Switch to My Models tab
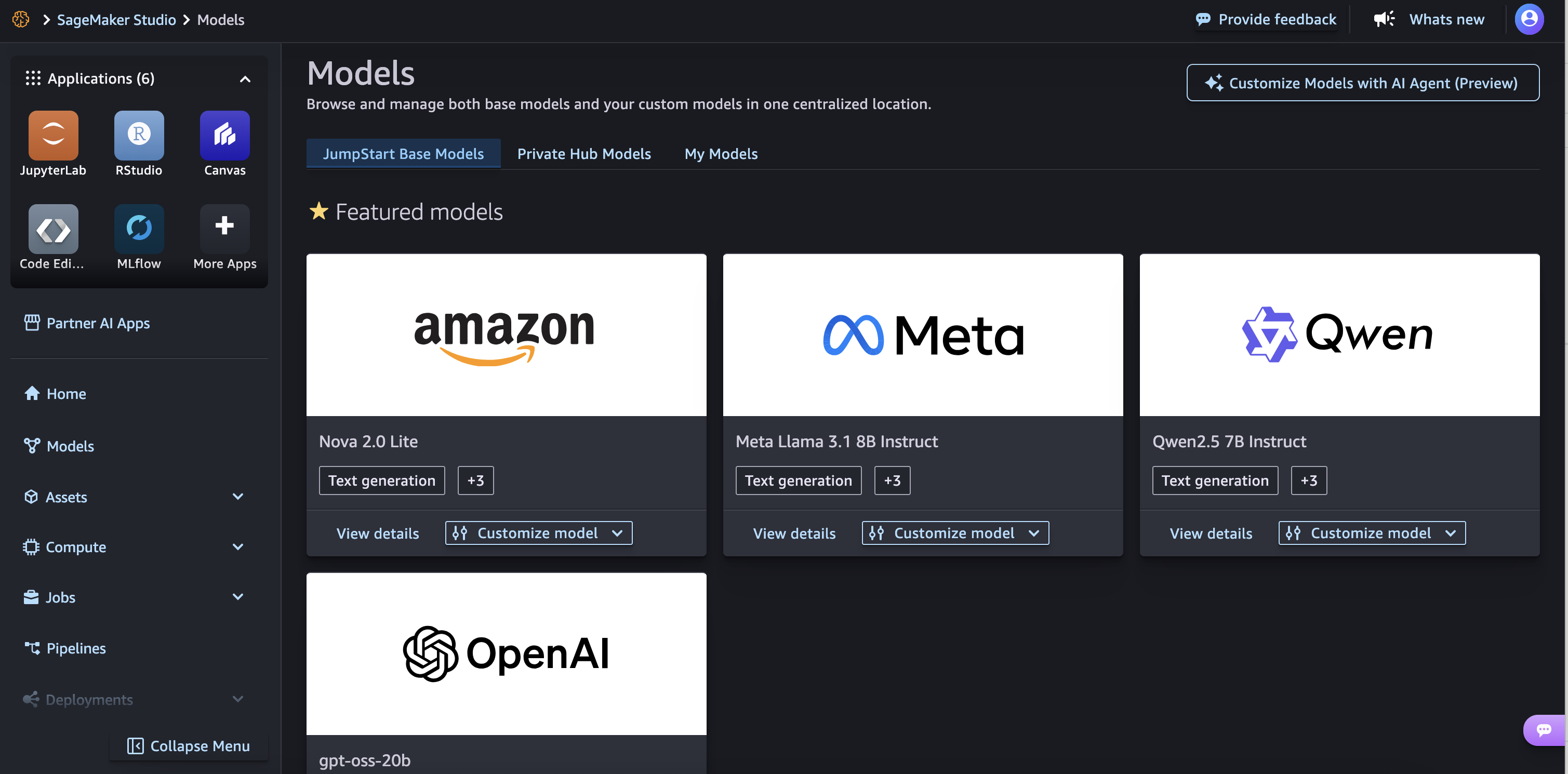Viewport: 1568px width, 774px height. (721, 153)
